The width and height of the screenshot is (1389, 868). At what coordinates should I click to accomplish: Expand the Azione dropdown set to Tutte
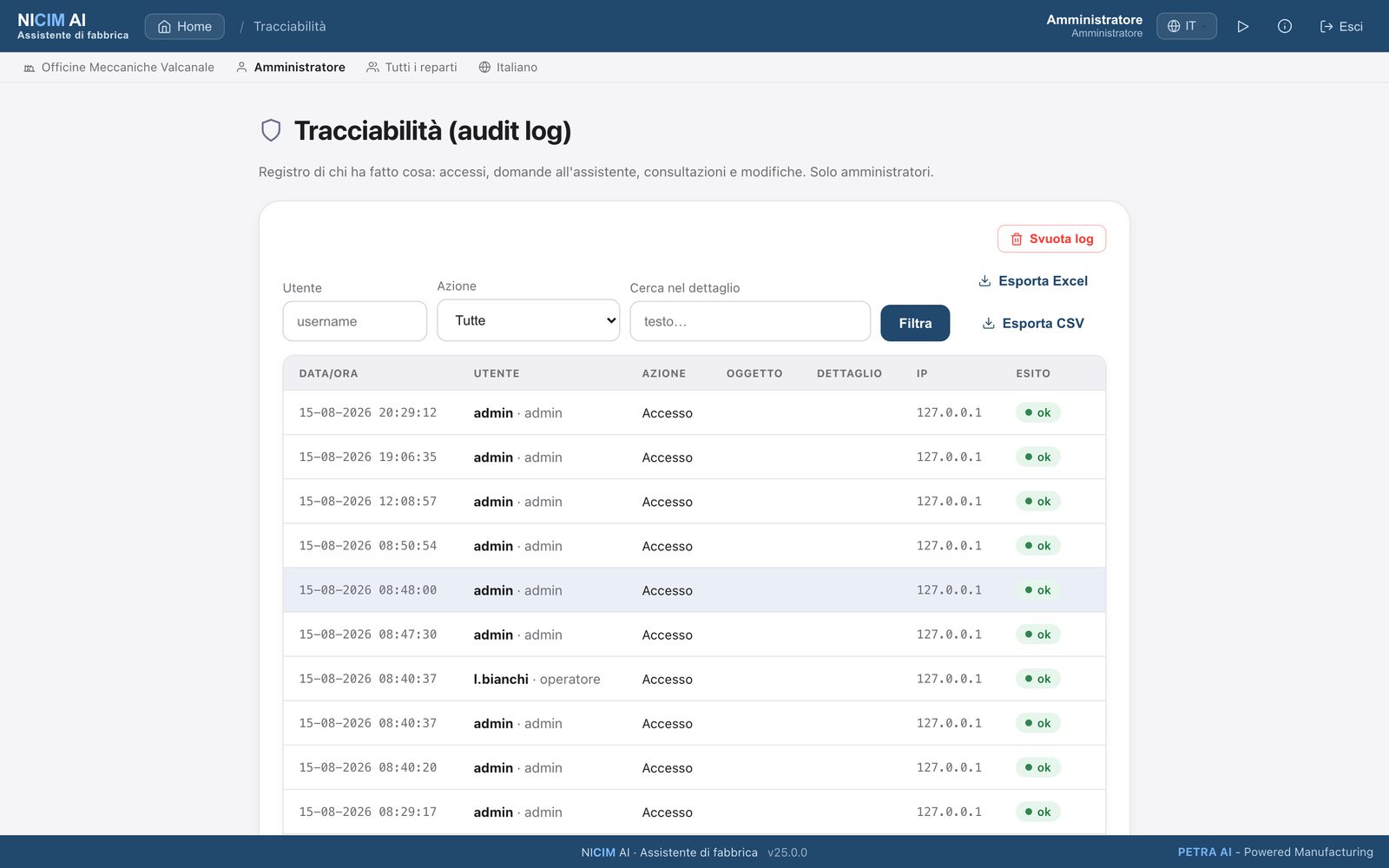point(528,320)
